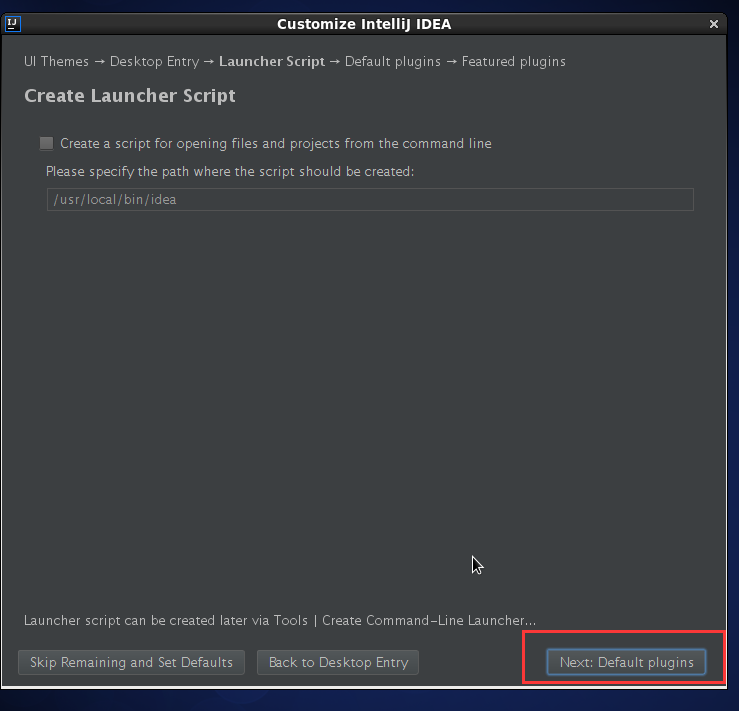Click the 'Create a script for opening files' label
This screenshot has height=712, width=739.
click(276, 143)
